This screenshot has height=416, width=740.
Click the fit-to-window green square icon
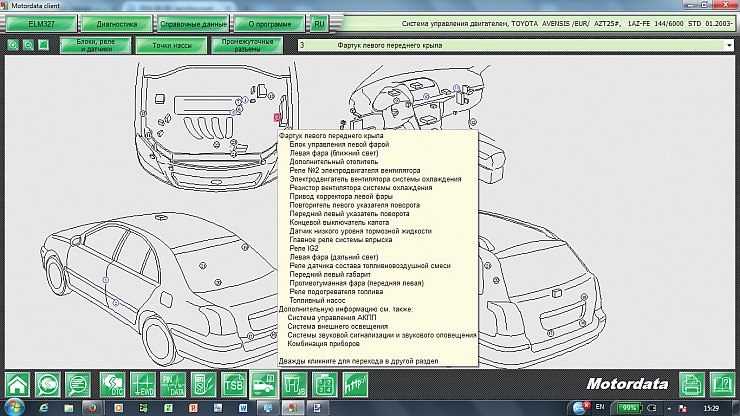coord(43,45)
